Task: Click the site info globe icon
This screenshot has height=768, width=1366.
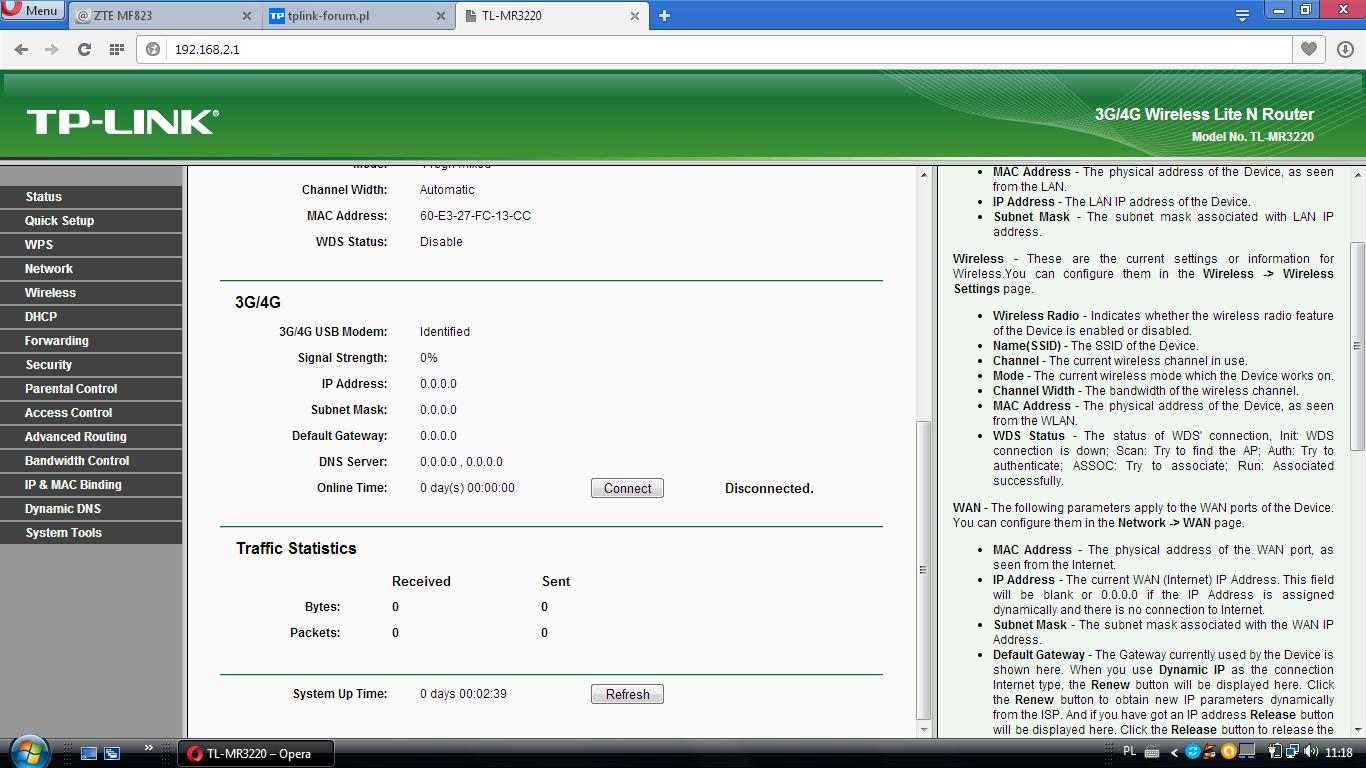Action: coord(153,49)
